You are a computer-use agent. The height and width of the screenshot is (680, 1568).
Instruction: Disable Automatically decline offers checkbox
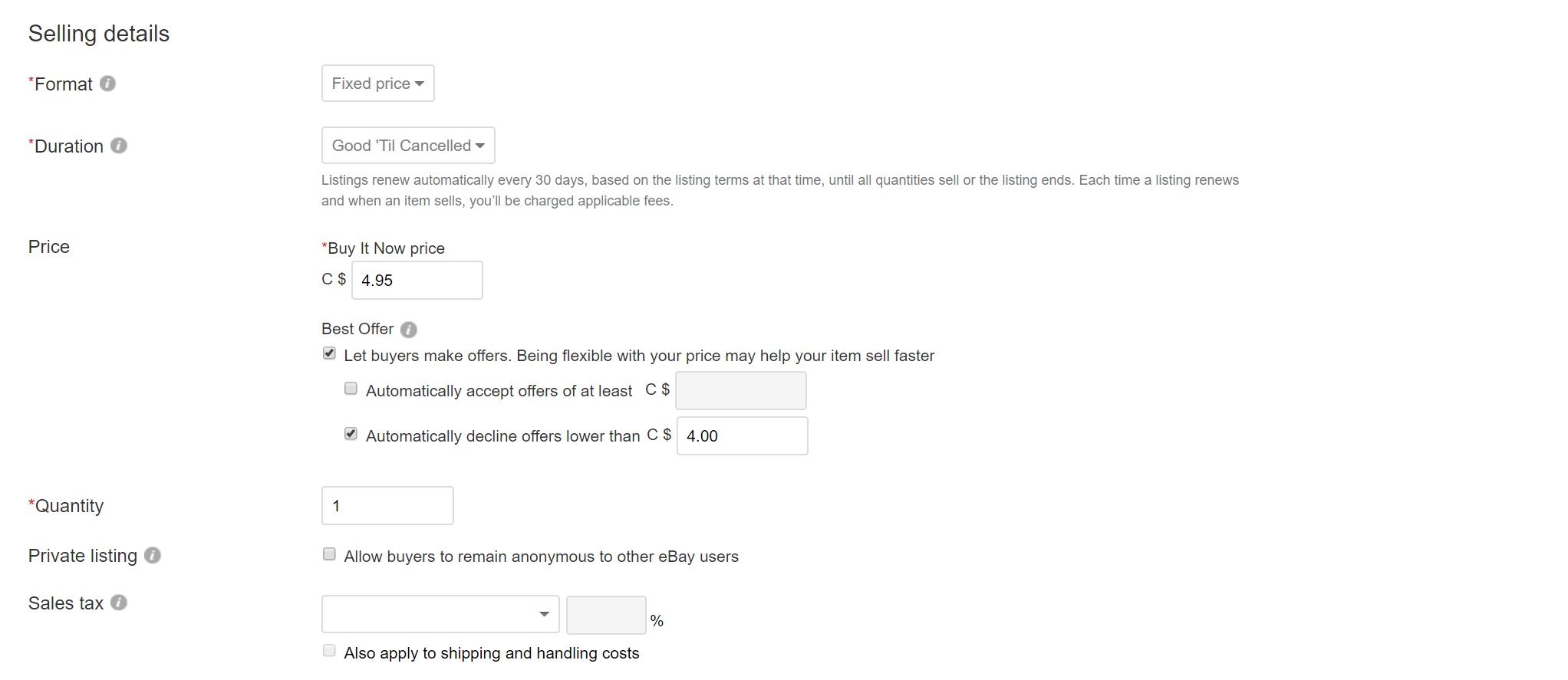351,434
